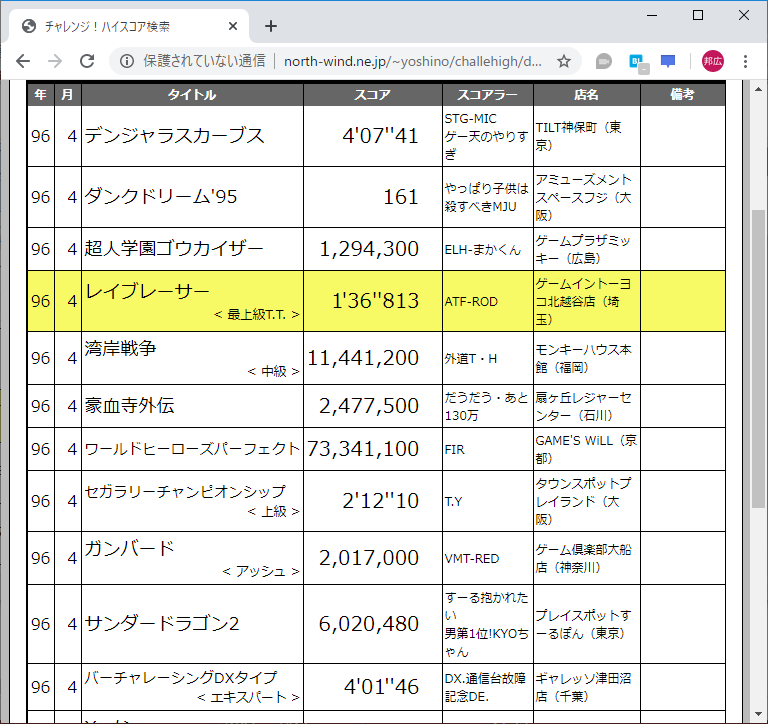Click score 1'36"813
The height and width of the screenshot is (724, 768).
[x=376, y=301]
